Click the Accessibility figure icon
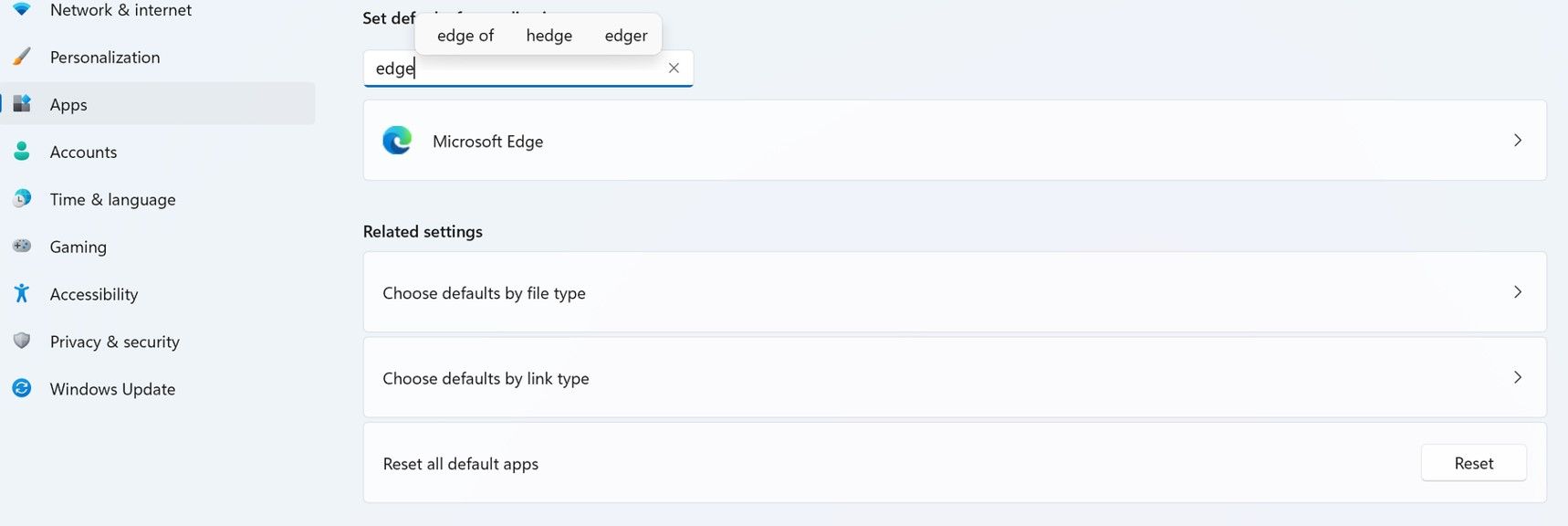The height and width of the screenshot is (526, 1568). click(x=22, y=293)
